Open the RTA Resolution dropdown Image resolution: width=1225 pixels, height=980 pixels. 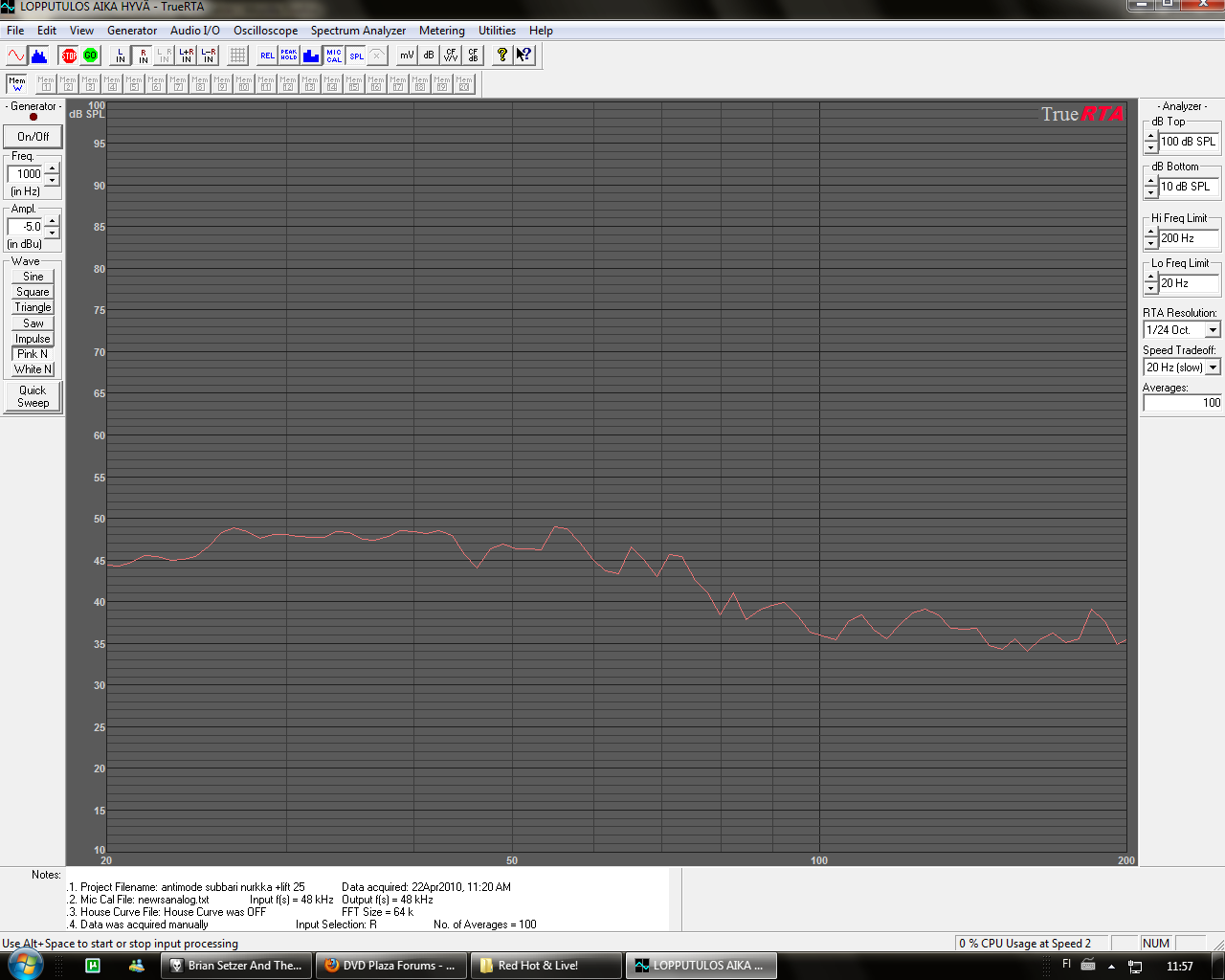click(1213, 330)
